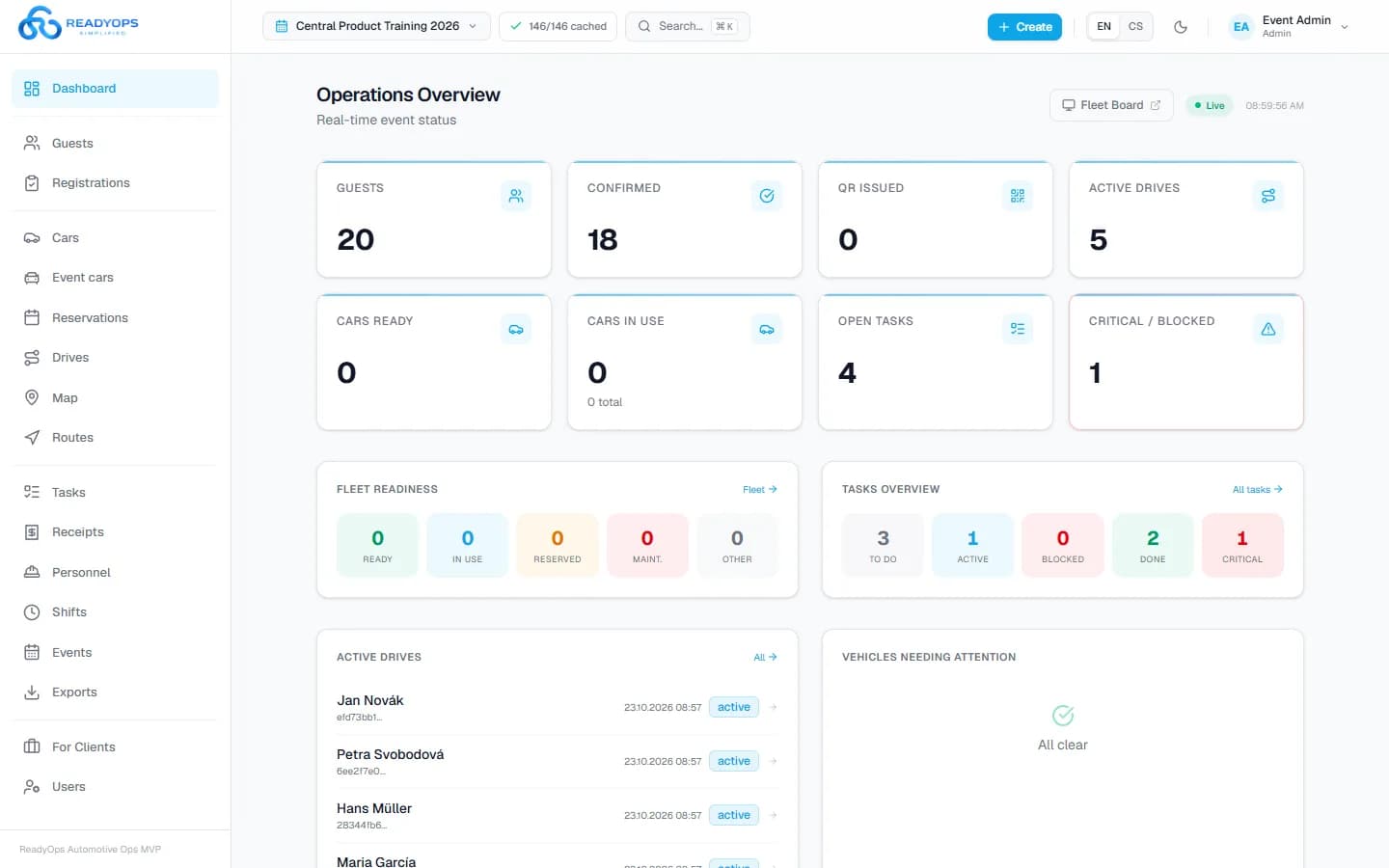Click the For Clients sidebar icon

32,747
